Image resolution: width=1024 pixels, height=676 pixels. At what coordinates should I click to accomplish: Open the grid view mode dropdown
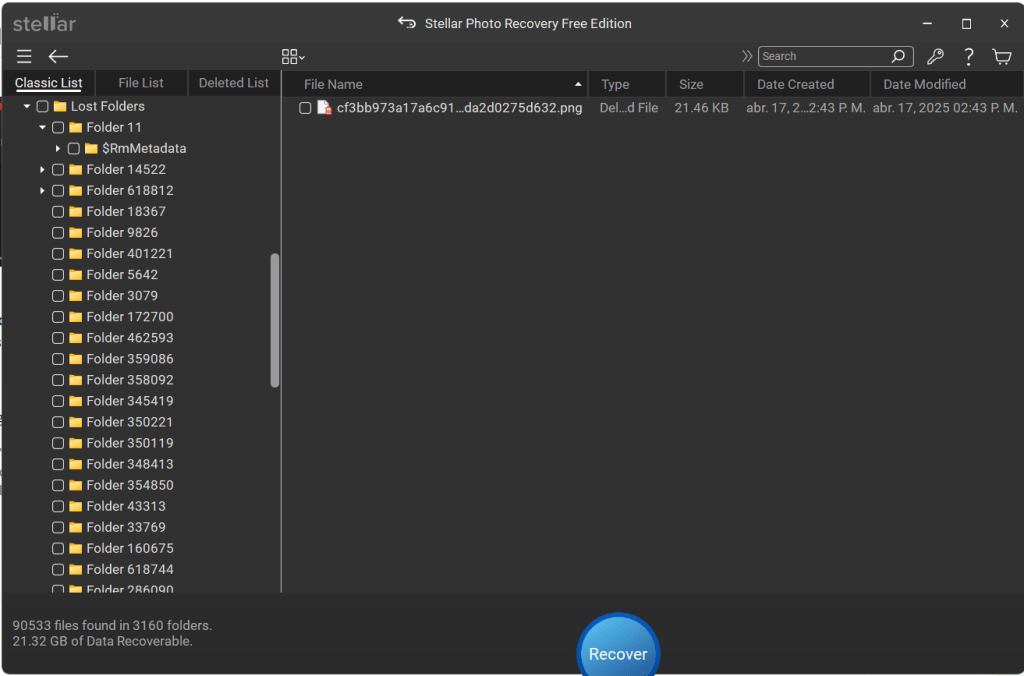[x=293, y=57]
